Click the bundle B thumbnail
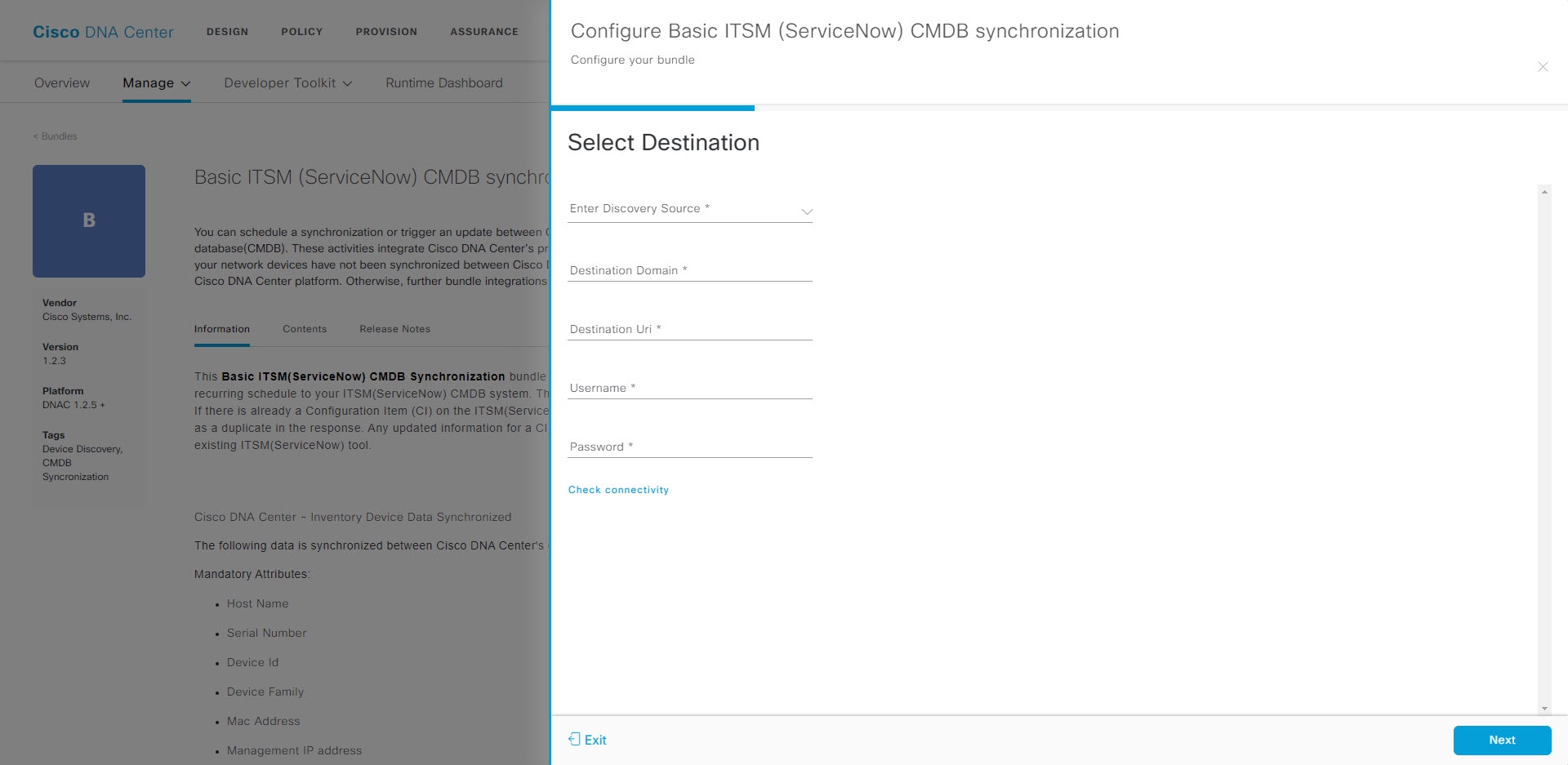Screen dimensions: 1568x765 [x=89, y=221]
